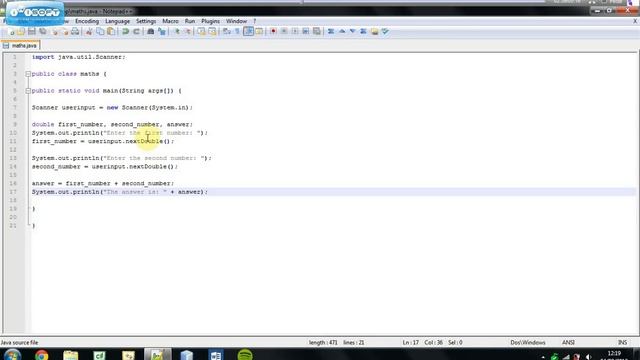Click the volume speaker tray icon
The width and height of the screenshot is (640, 360).
tap(588, 357)
